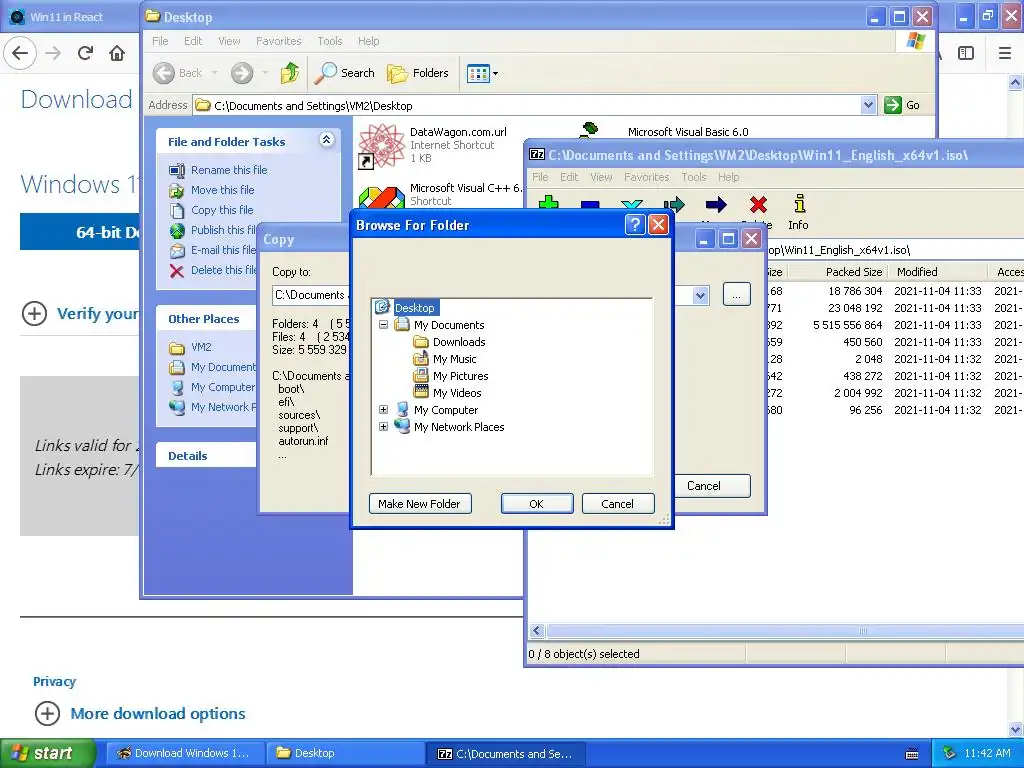Expand More download options on web page
Screen dimensions: 1024x768
tap(140, 713)
